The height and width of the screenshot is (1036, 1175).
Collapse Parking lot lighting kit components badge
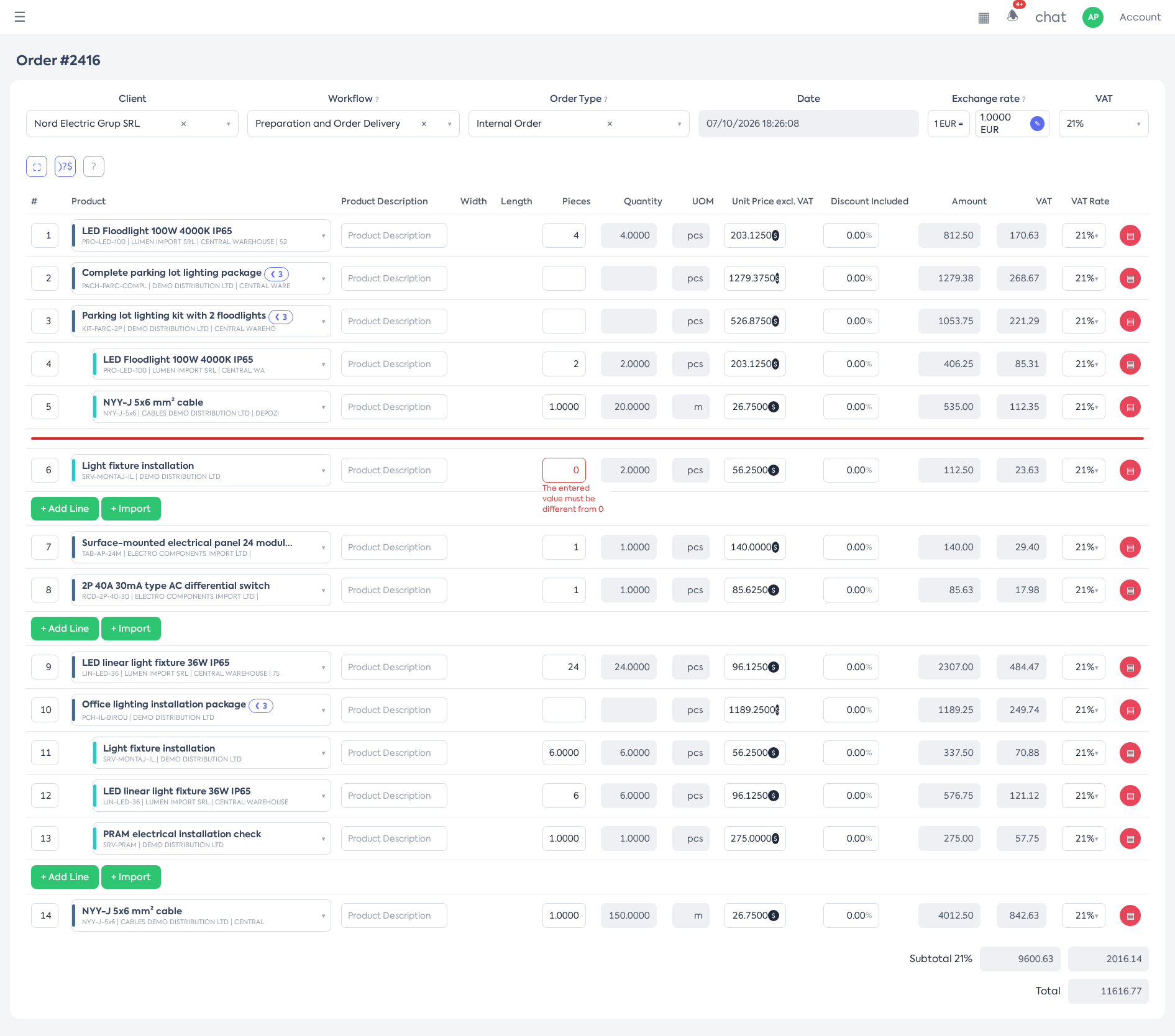click(281, 317)
